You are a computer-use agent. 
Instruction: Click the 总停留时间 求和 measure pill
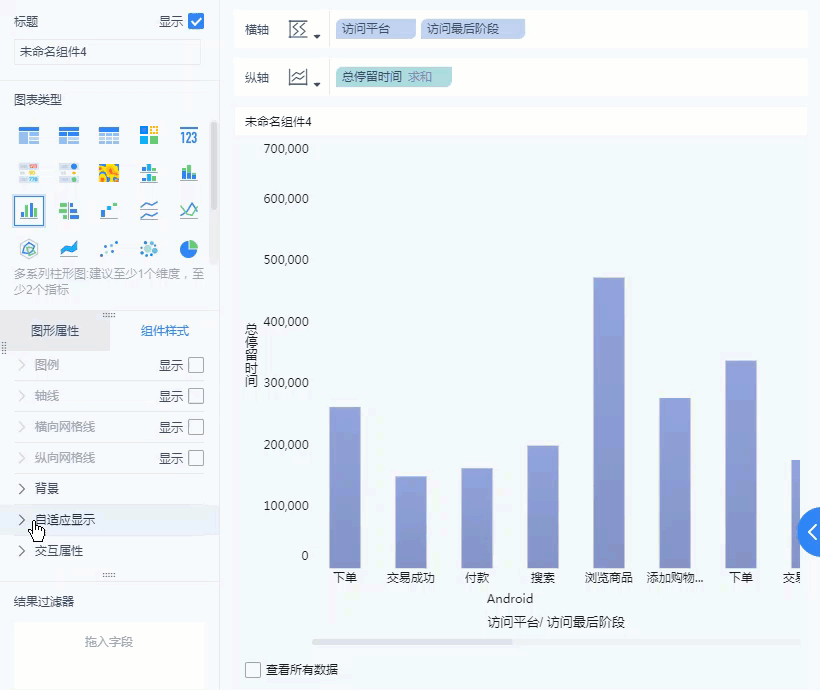(393, 77)
